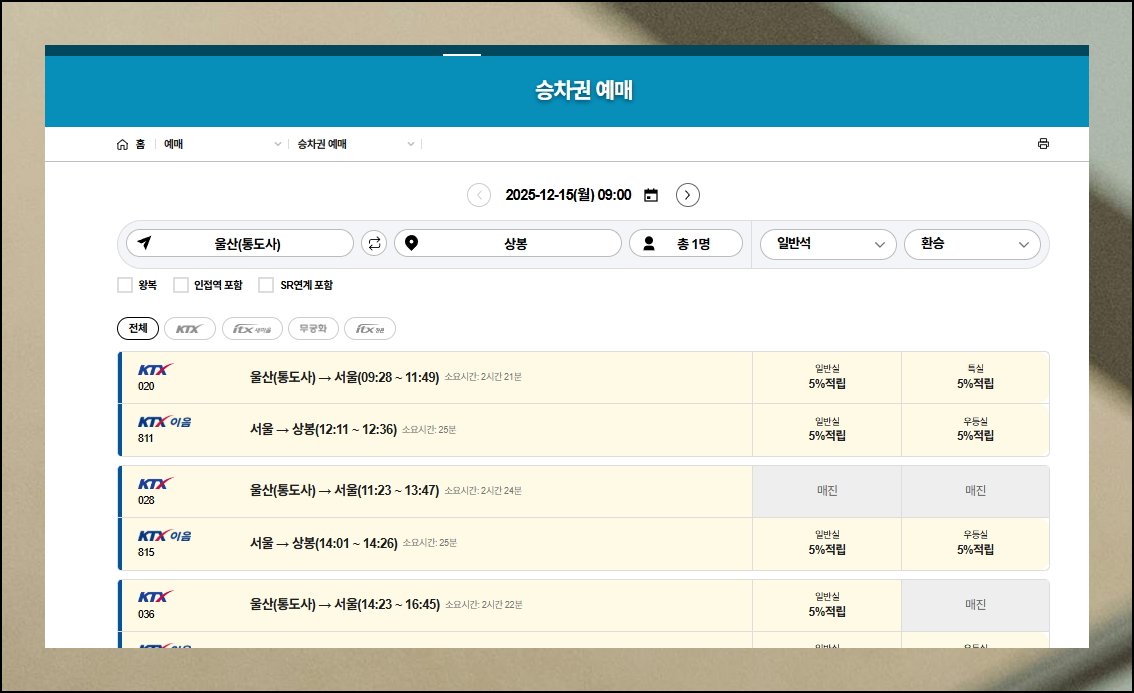Click duration text 소요시간: 2시간 21분
1134x693 pixels.
(x=483, y=378)
